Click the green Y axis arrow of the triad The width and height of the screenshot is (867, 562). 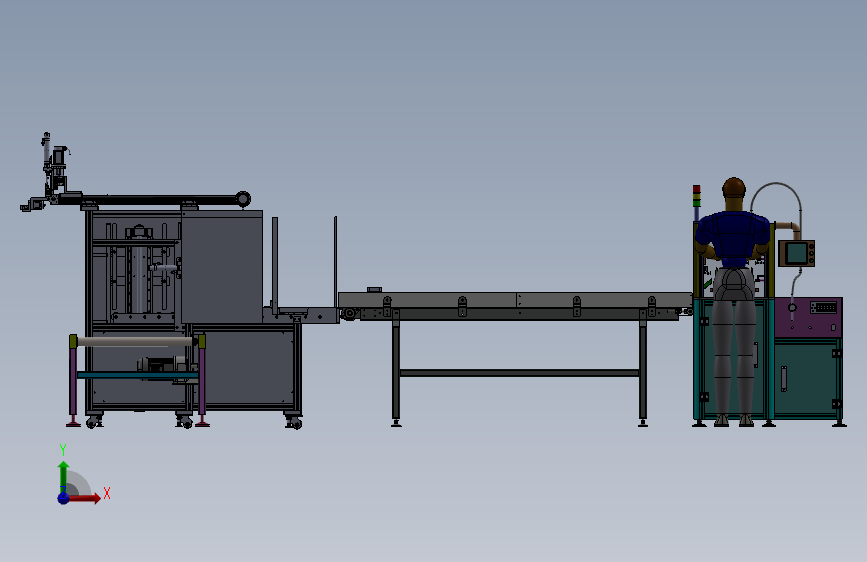pos(64,477)
